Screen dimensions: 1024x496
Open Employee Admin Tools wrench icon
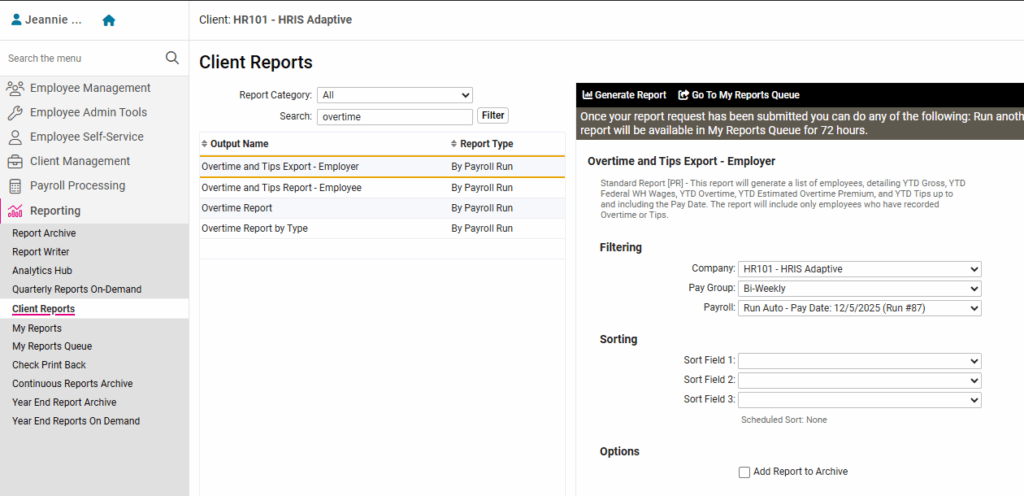(15, 113)
